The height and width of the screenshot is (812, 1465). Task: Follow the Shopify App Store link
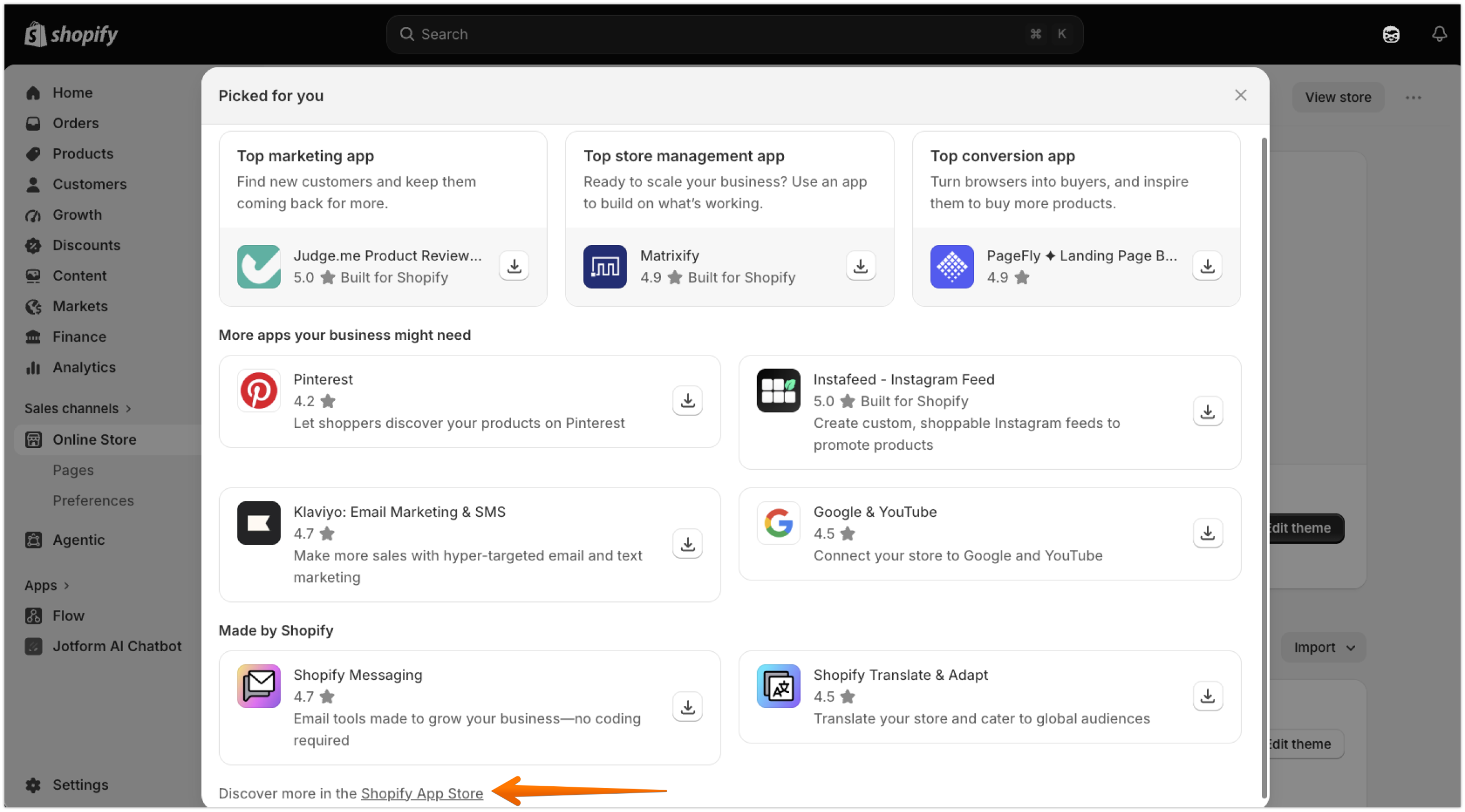[422, 794]
